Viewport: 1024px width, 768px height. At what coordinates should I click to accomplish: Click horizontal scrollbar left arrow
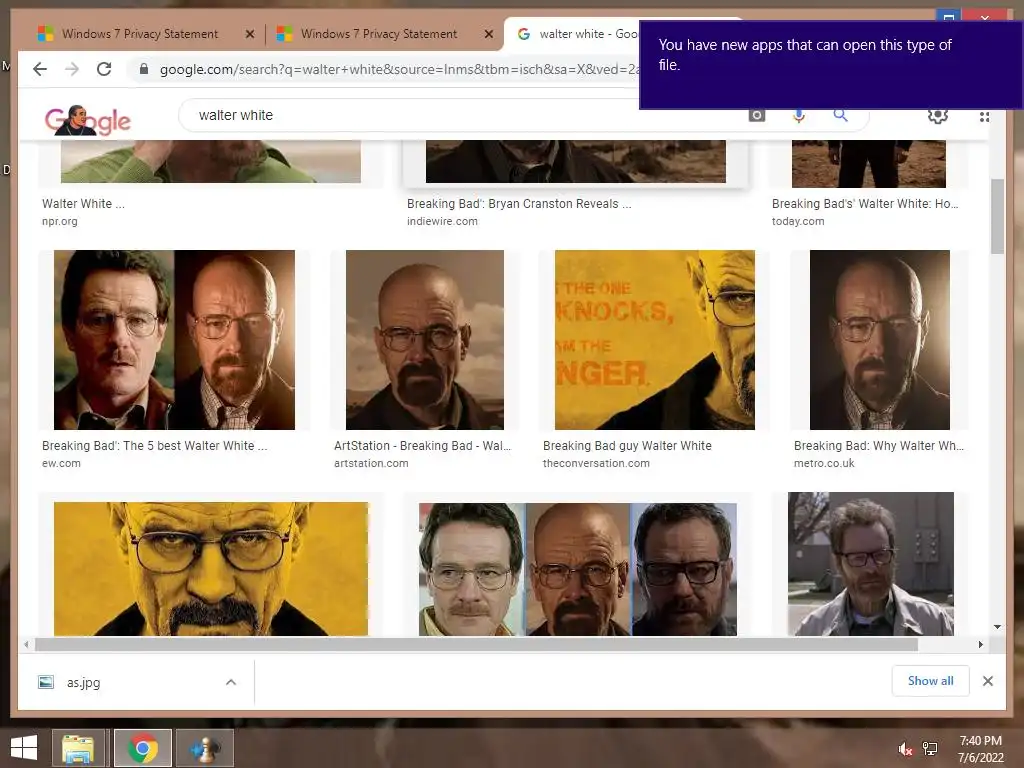[x=25, y=645]
